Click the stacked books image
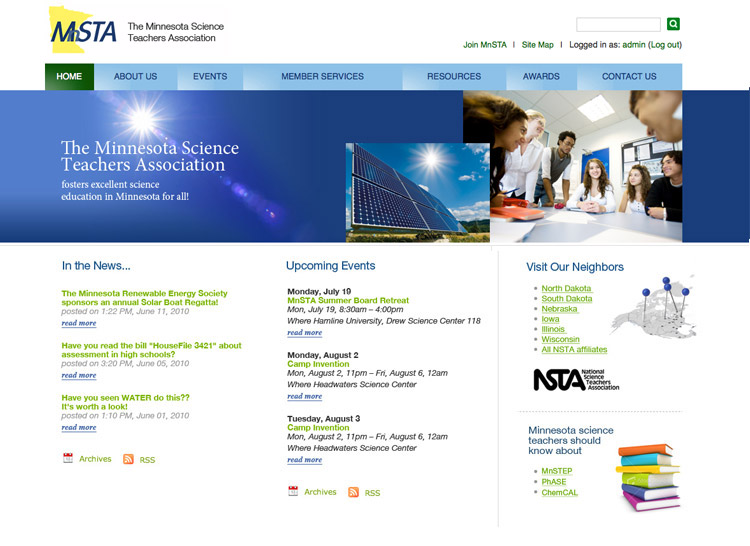 [x=648, y=477]
